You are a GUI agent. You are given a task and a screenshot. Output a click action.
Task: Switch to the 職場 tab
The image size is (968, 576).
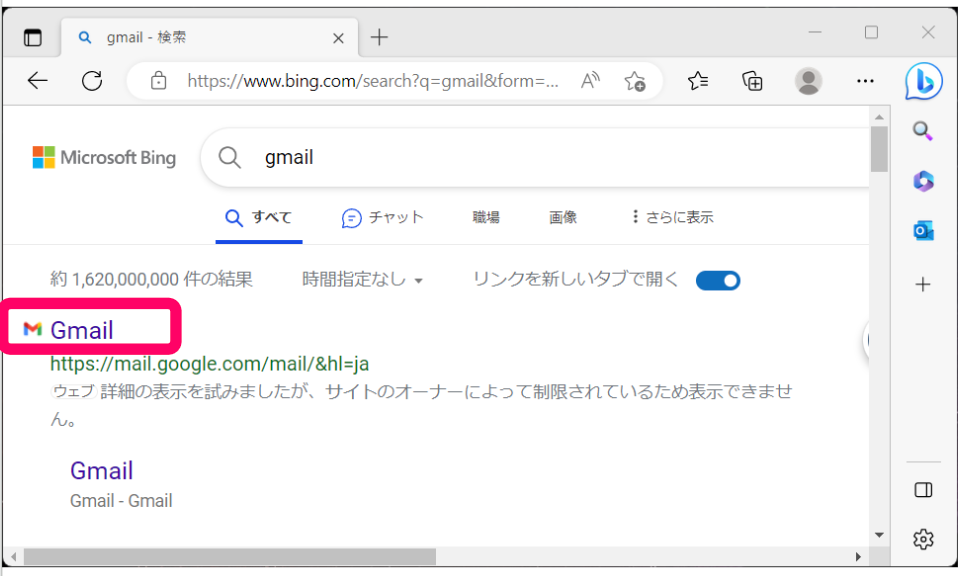pos(486,217)
